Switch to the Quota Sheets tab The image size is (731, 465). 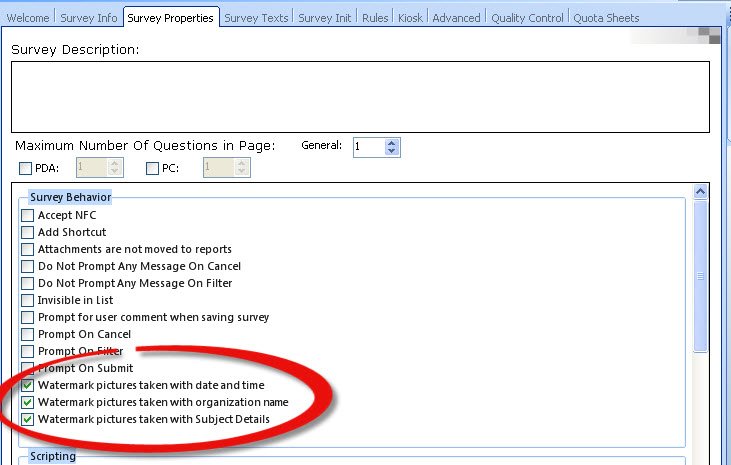[x=606, y=18]
